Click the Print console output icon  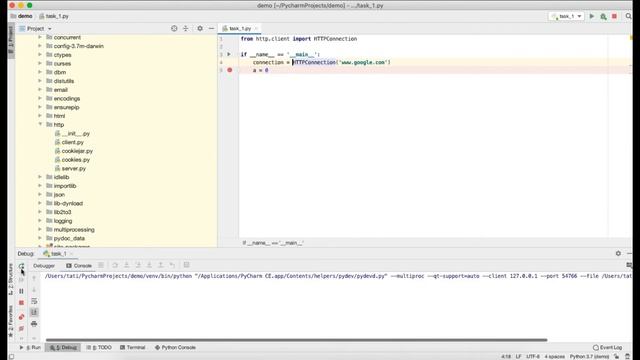pos(34,324)
